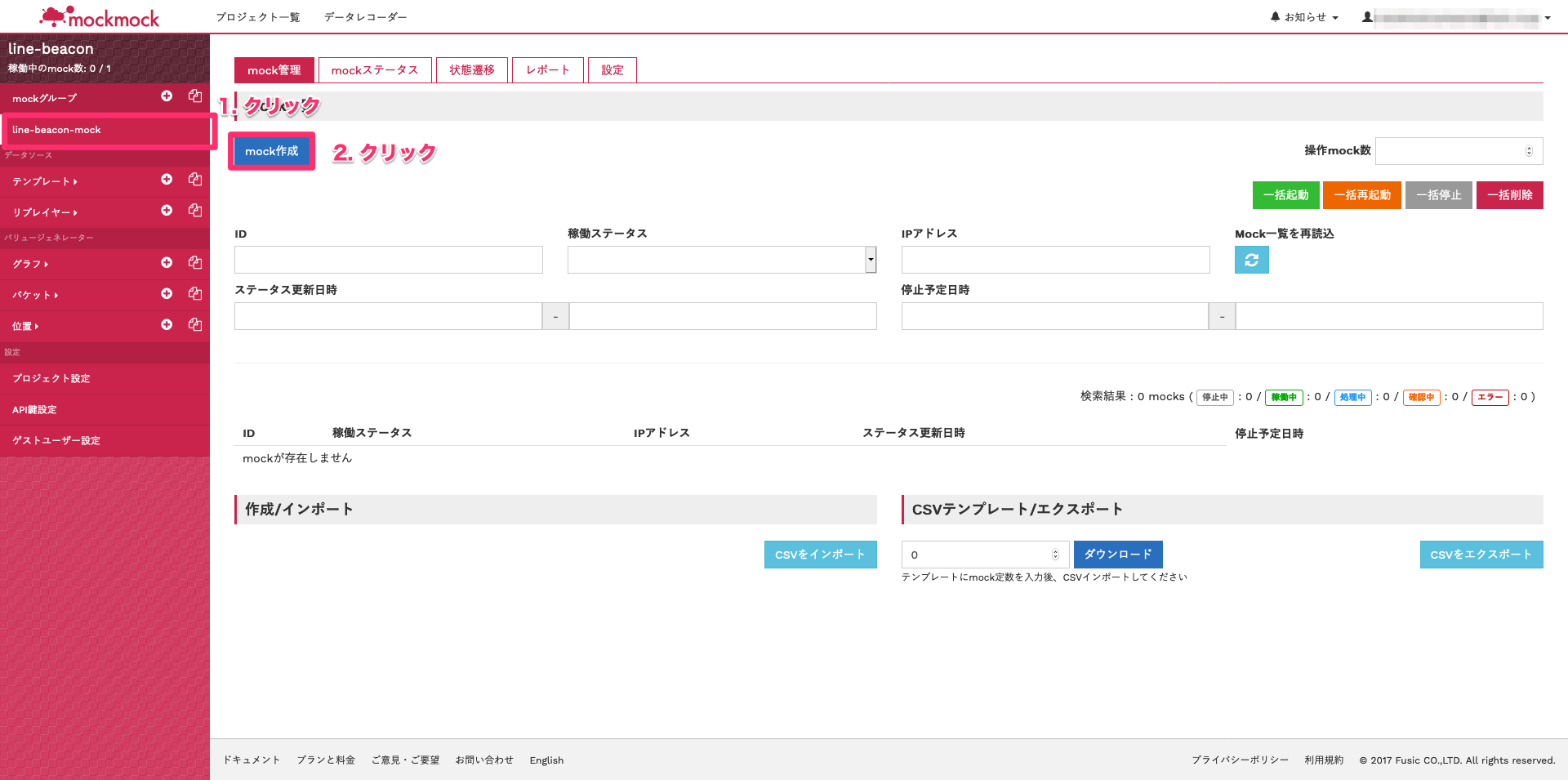This screenshot has height=780, width=1568.
Task: Click the mock作成 button
Action: tap(271, 151)
